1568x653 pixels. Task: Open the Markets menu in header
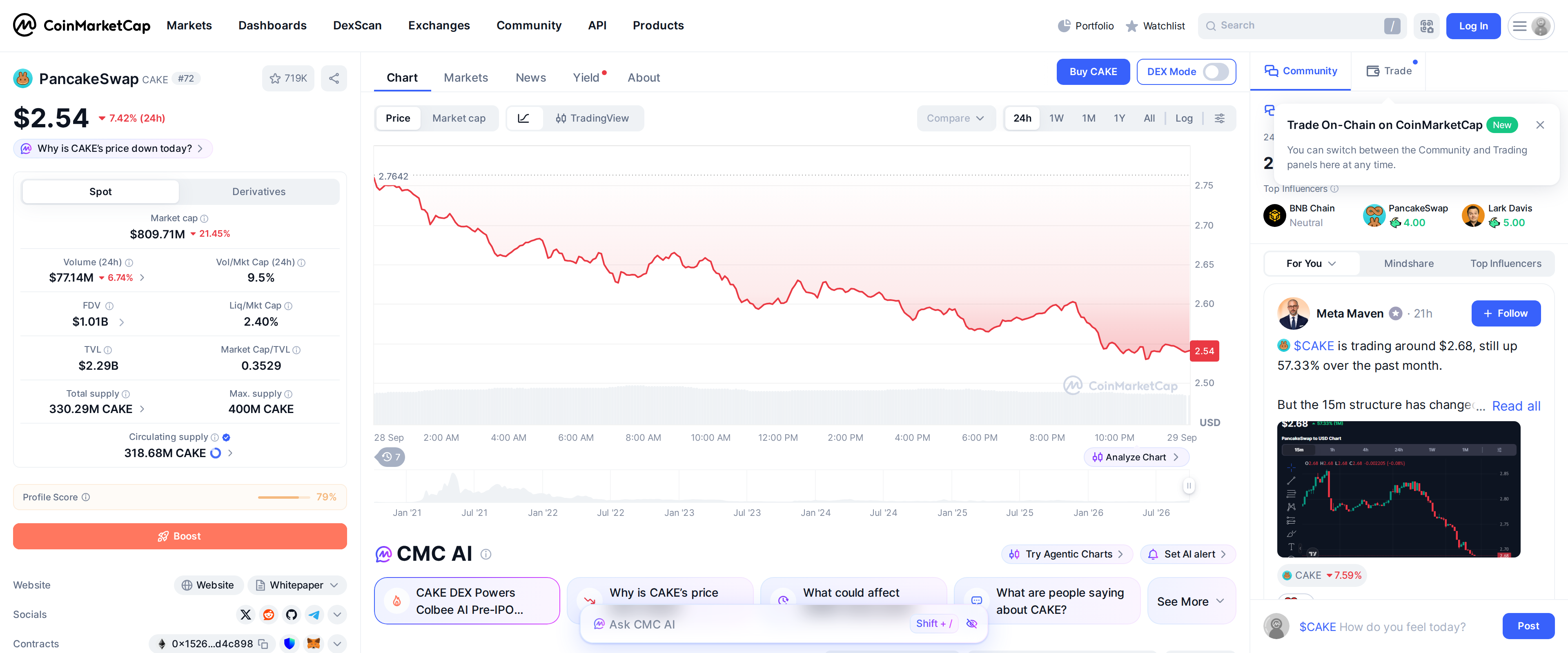[189, 26]
